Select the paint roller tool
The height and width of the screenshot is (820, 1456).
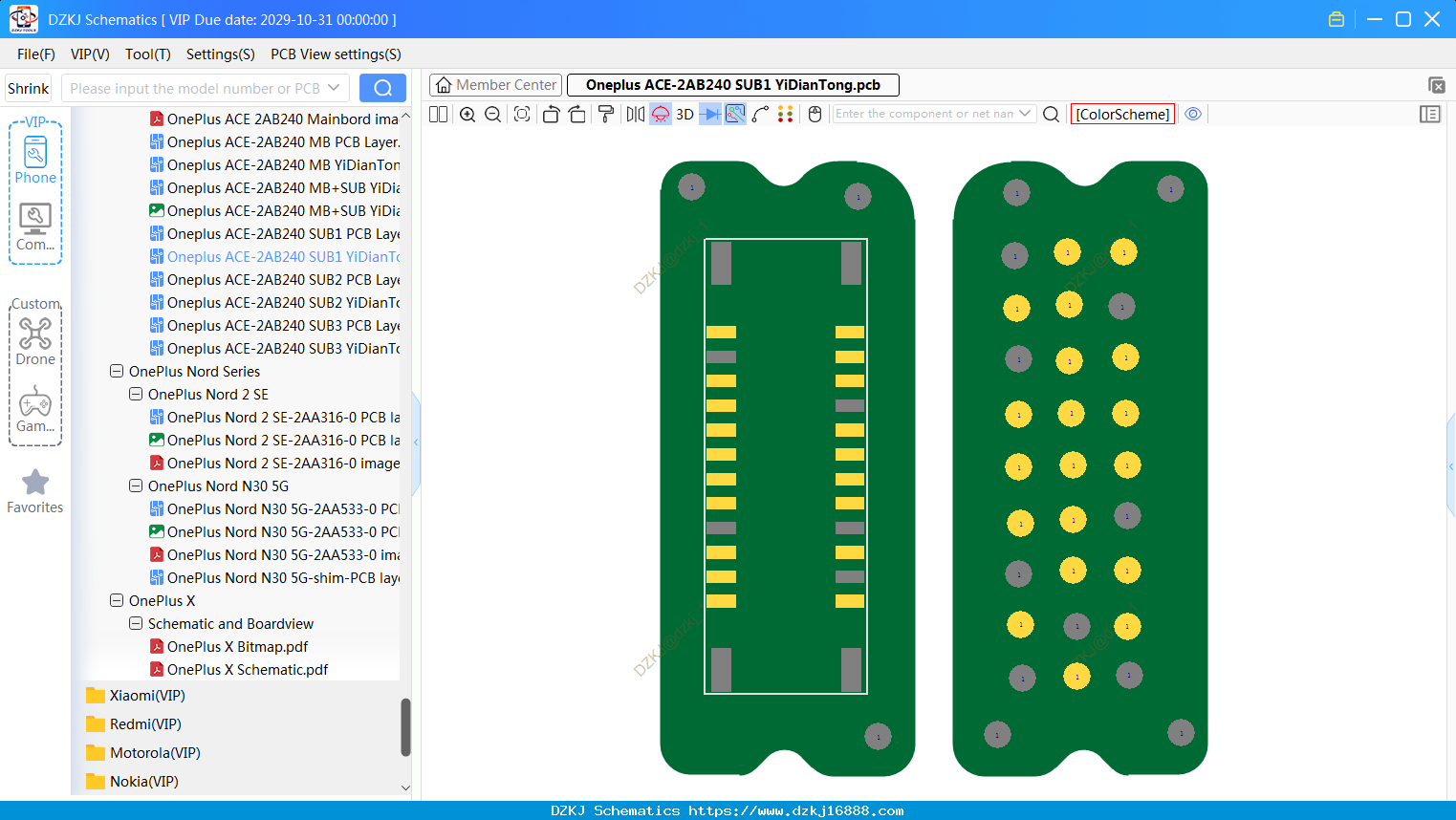[606, 114]
